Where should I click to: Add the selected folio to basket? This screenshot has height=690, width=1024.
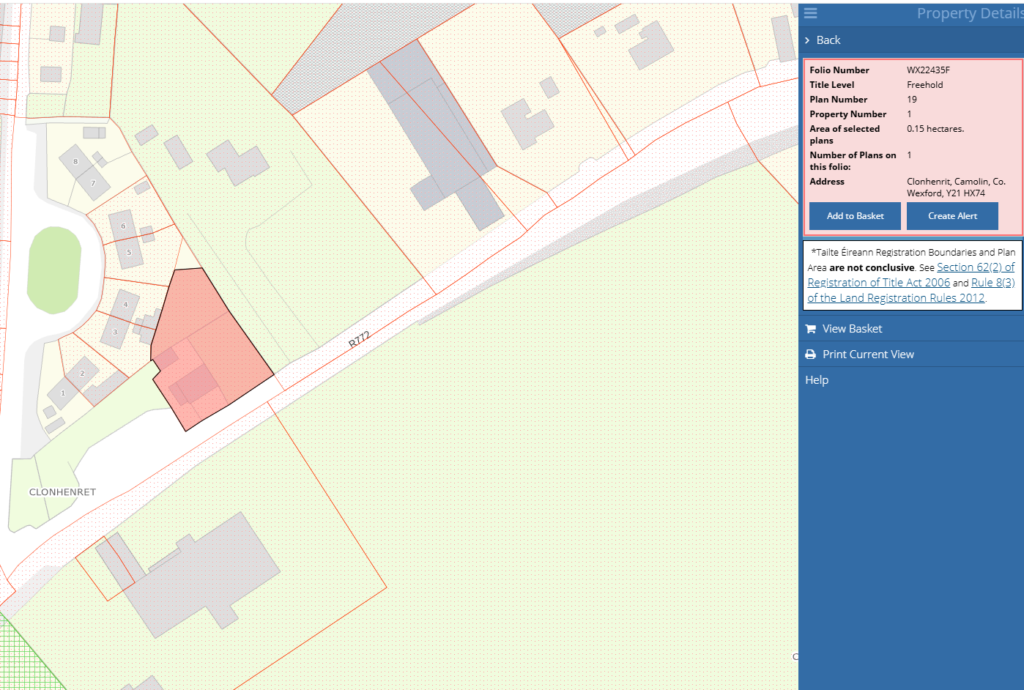coord(855,216)
